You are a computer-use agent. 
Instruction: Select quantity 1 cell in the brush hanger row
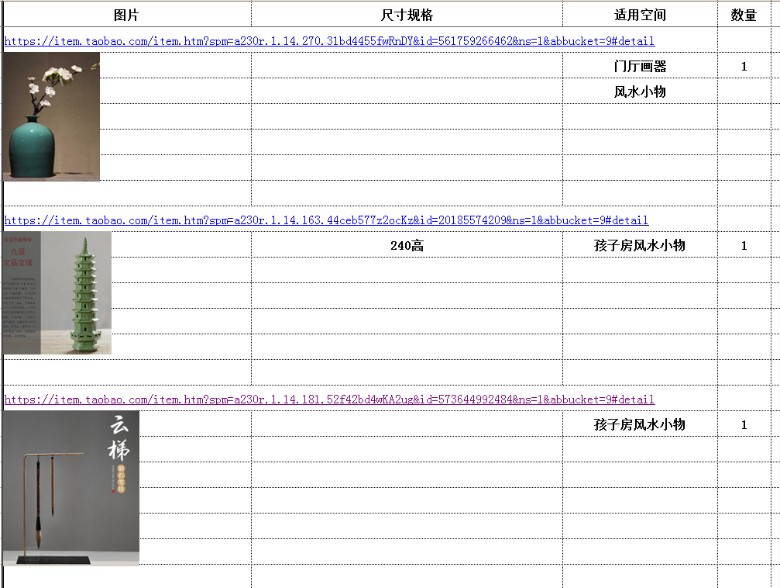pyautogui.click(x=743, y=425)
